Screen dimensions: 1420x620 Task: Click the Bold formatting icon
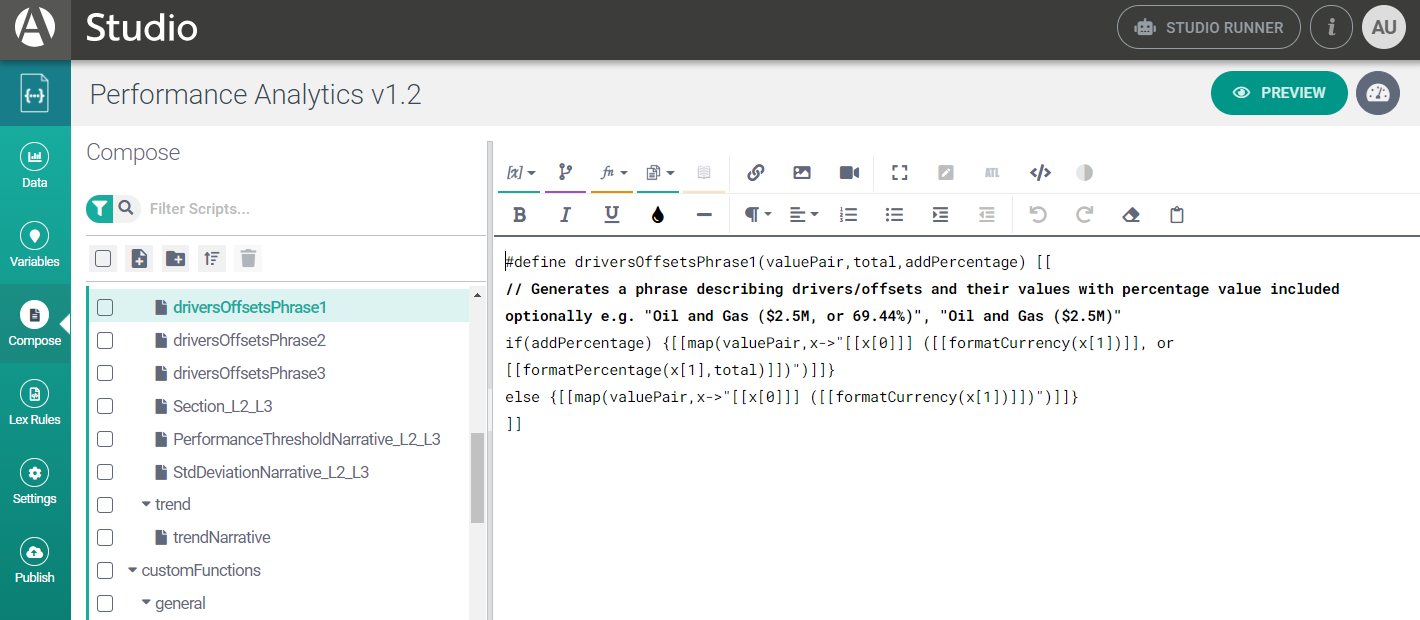519,215
